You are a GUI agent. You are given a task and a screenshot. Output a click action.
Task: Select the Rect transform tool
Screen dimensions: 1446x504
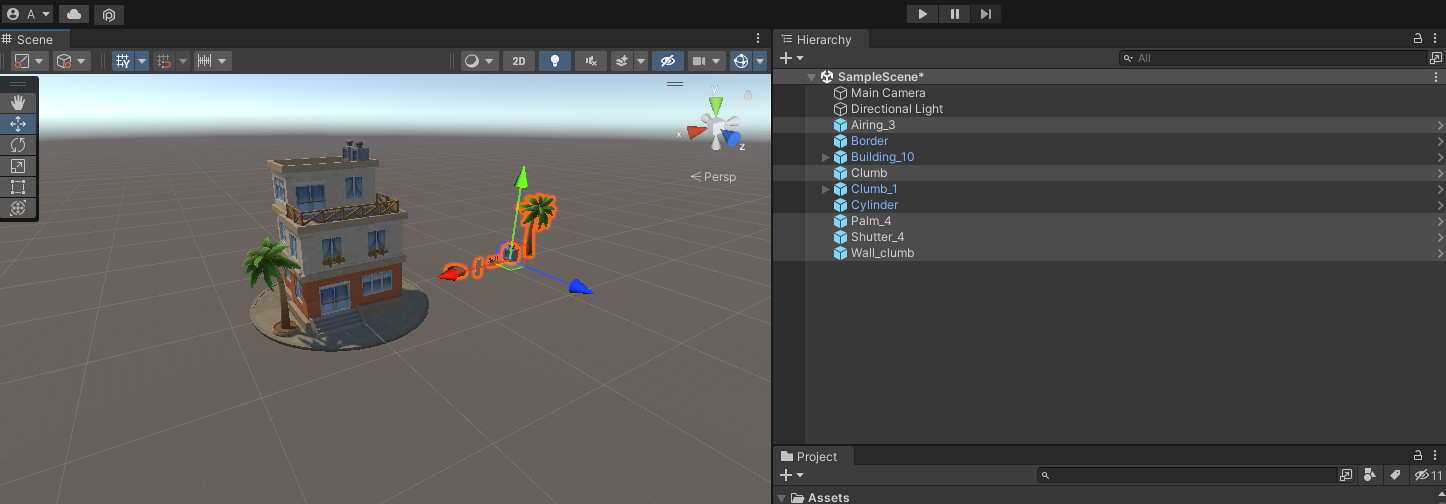[x=18, y=187]
